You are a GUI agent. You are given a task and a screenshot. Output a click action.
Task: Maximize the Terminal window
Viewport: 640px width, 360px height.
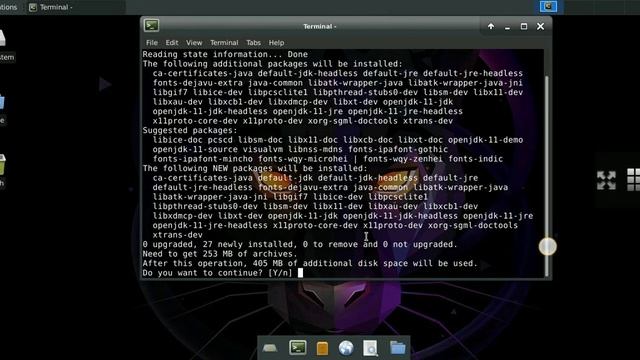click(524, 27)
